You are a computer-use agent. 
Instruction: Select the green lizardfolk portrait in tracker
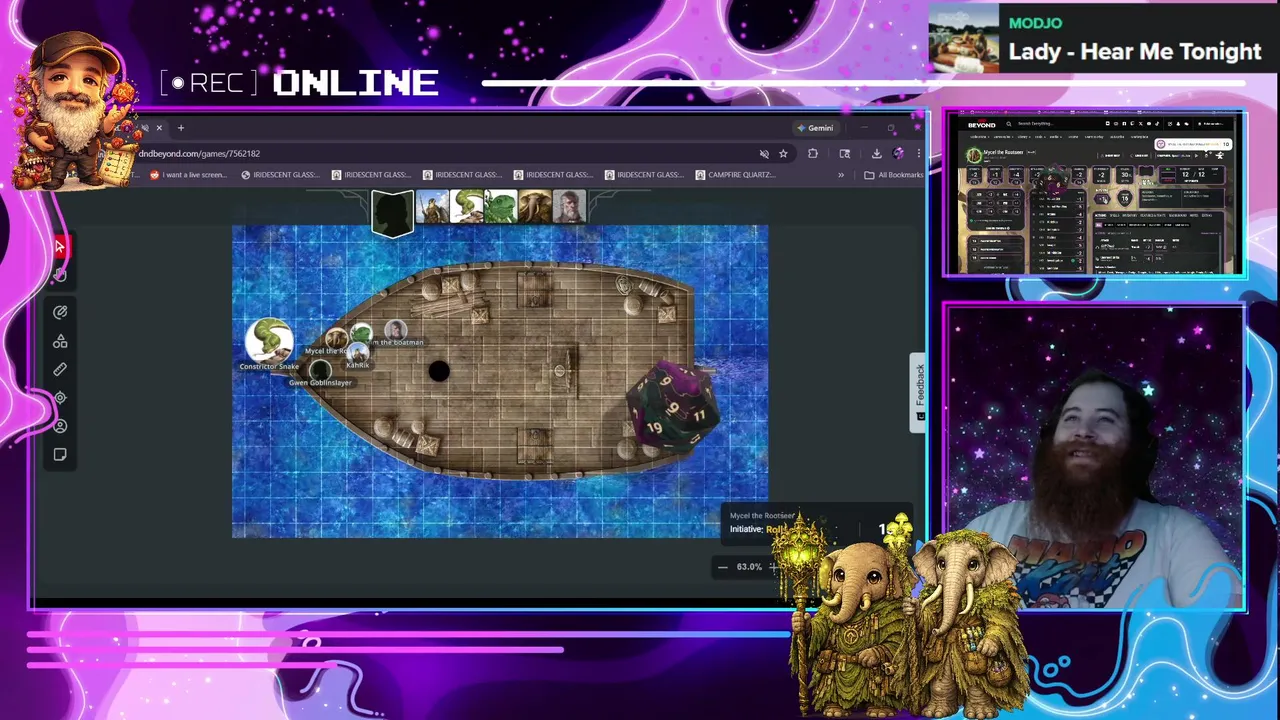coord(501,207)
